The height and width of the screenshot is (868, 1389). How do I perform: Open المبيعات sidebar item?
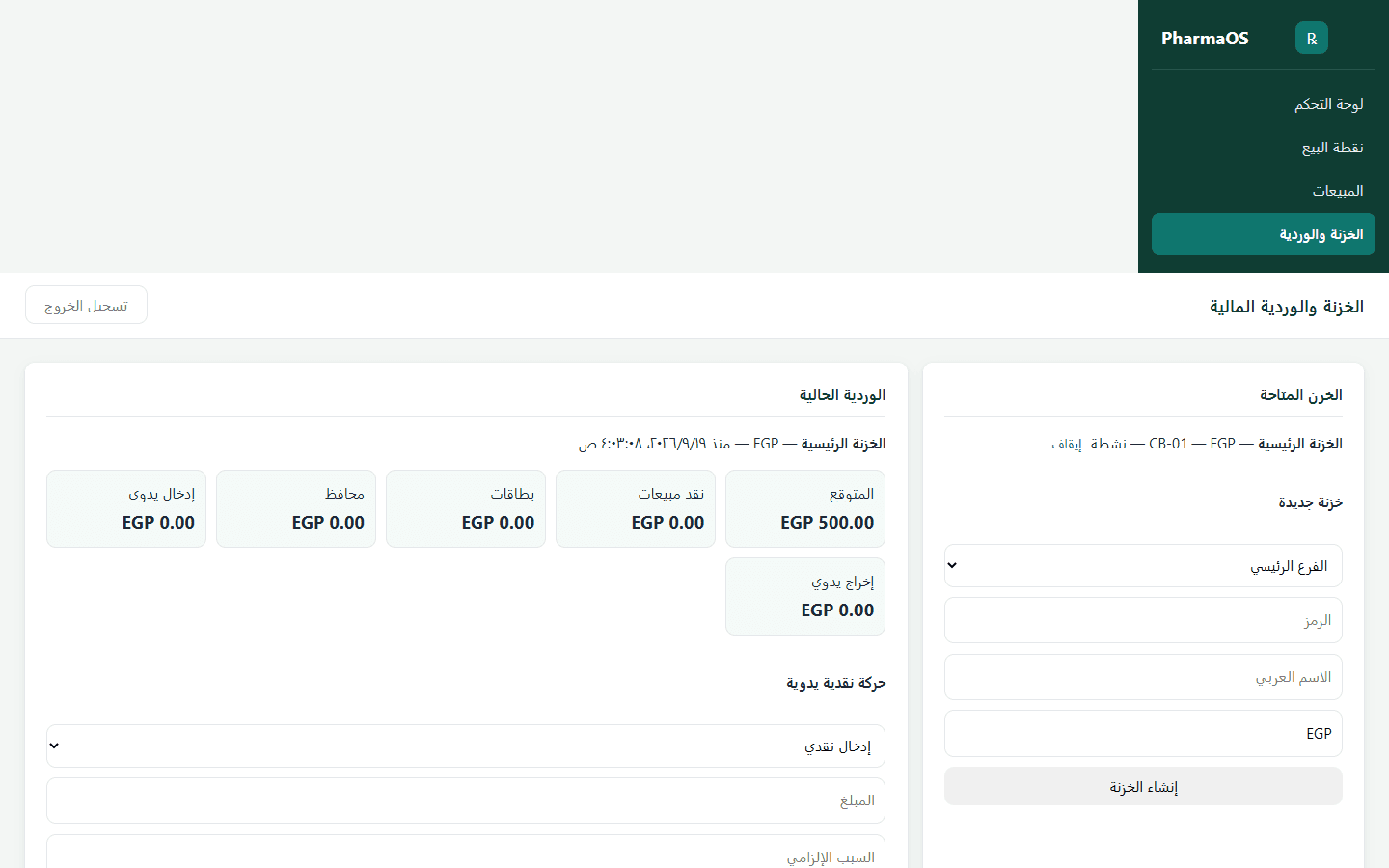[1264, 191]
